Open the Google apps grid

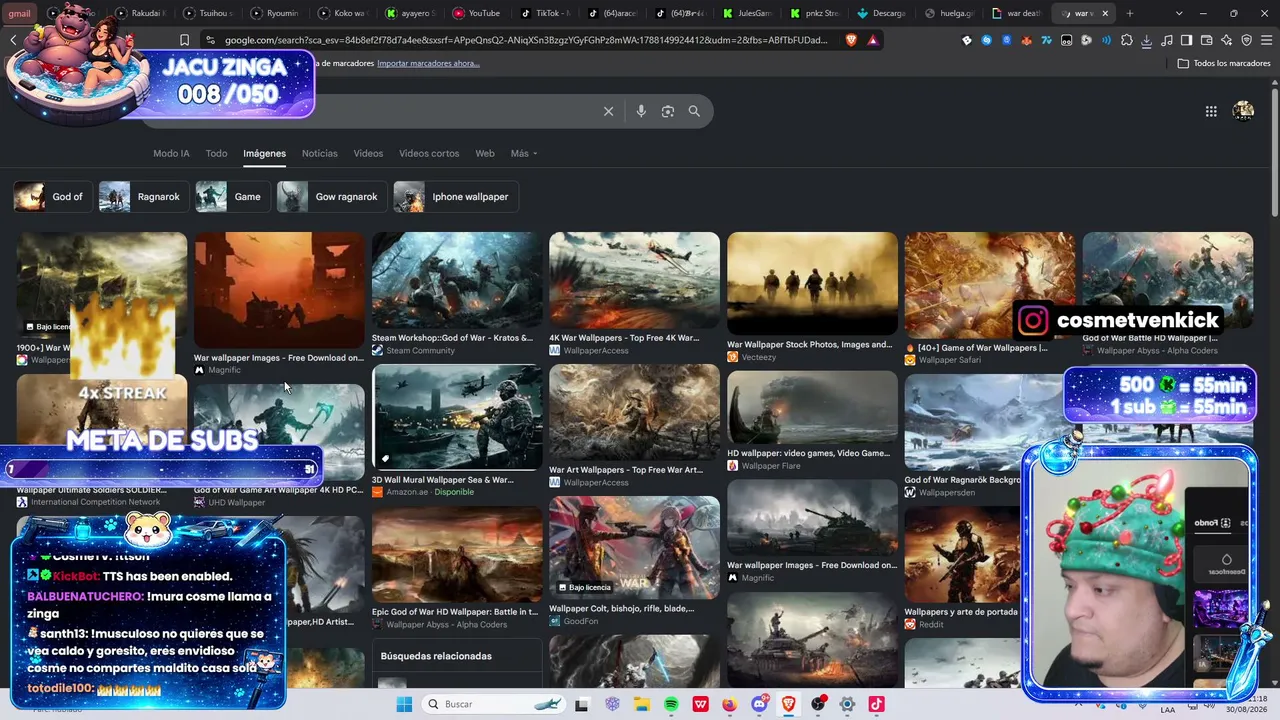pyautogui.click(x=1211, y=111)
